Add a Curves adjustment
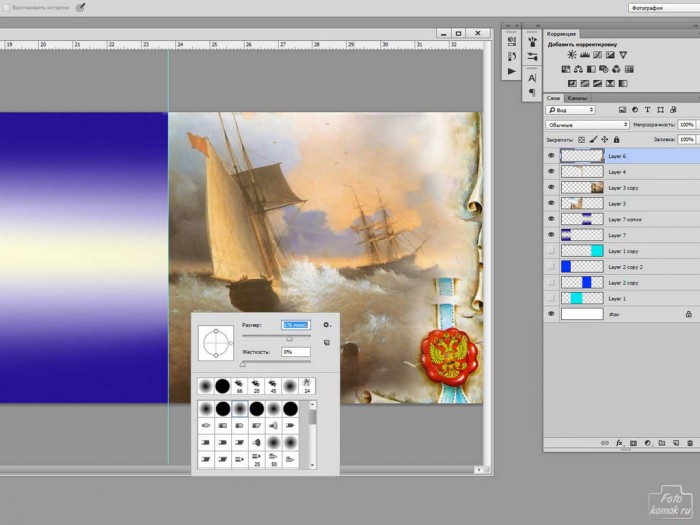700x525 pixels. point(597,55)
